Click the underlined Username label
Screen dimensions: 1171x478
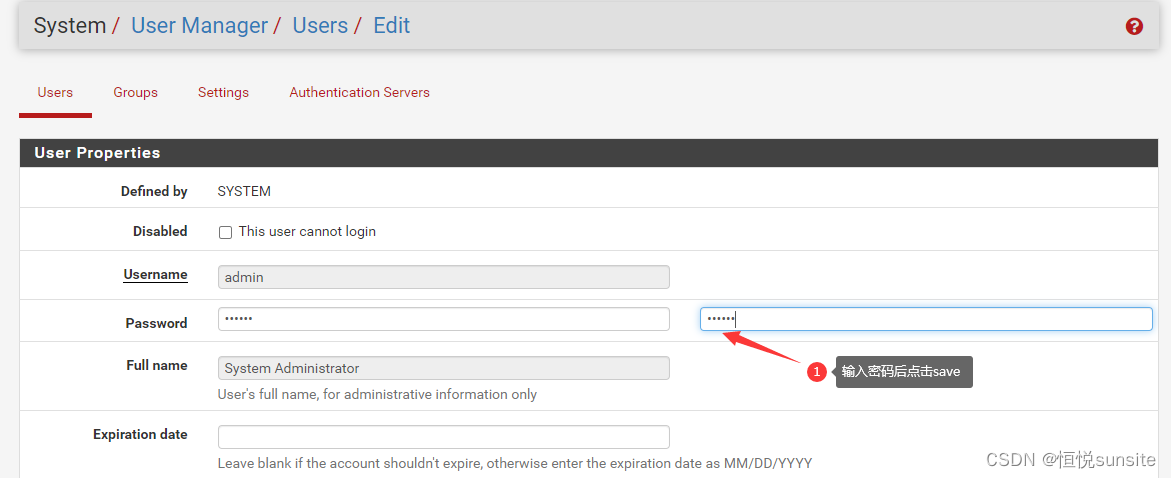155,275
